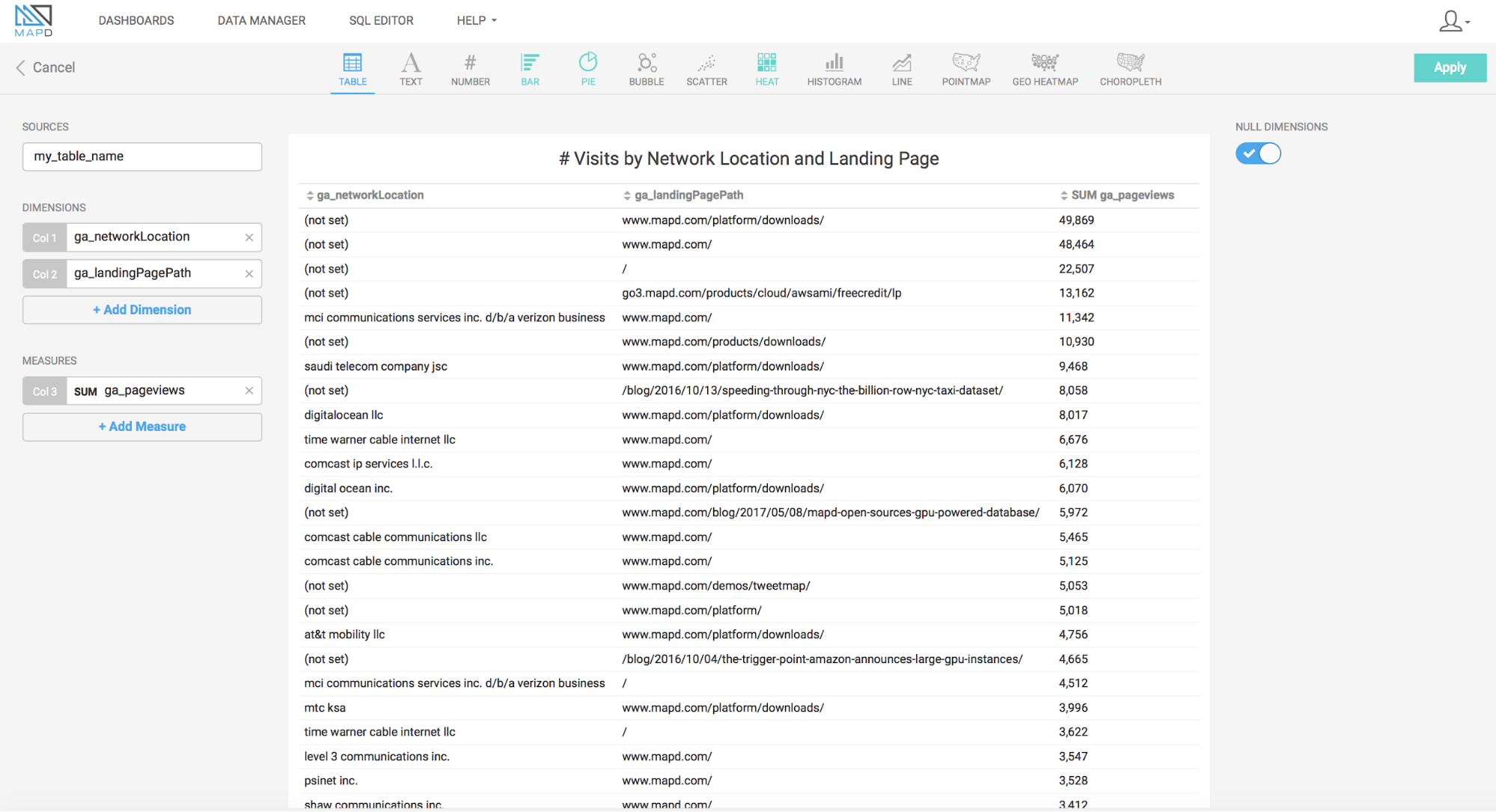Expand the Help menu dropdown

(477, 20)
